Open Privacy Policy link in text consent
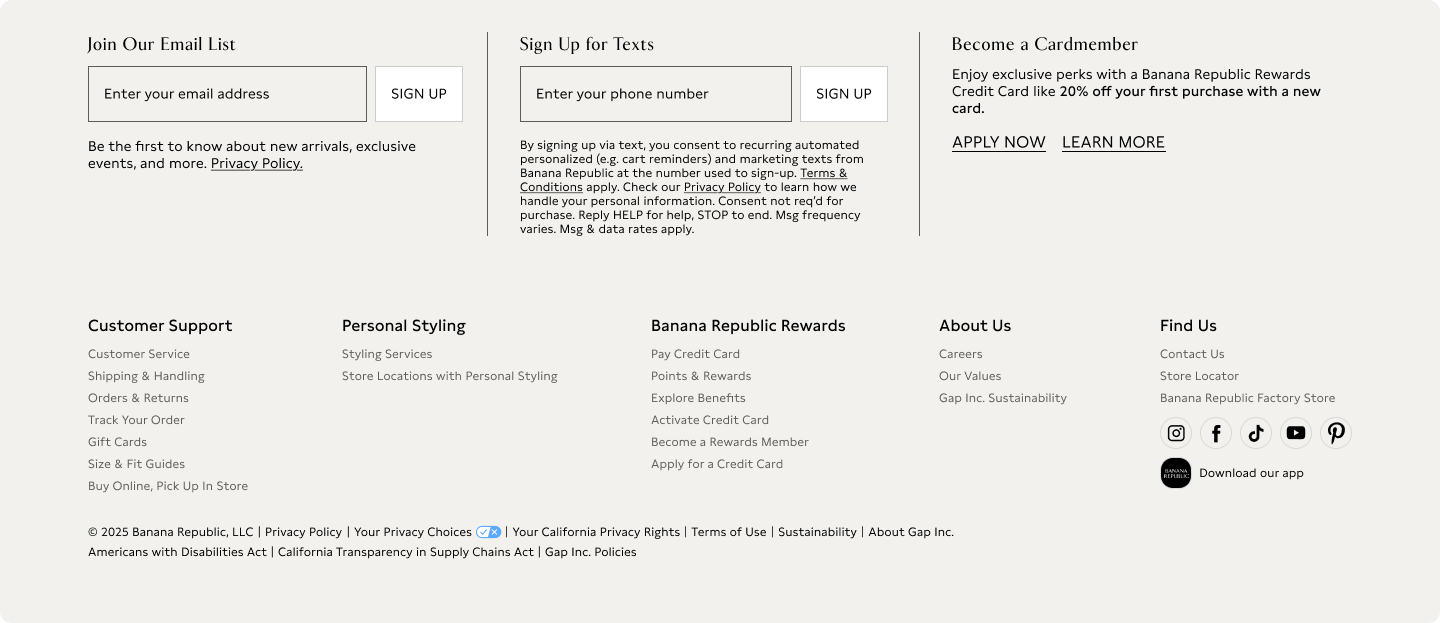The image size is (1440, 623). (722, 187)
